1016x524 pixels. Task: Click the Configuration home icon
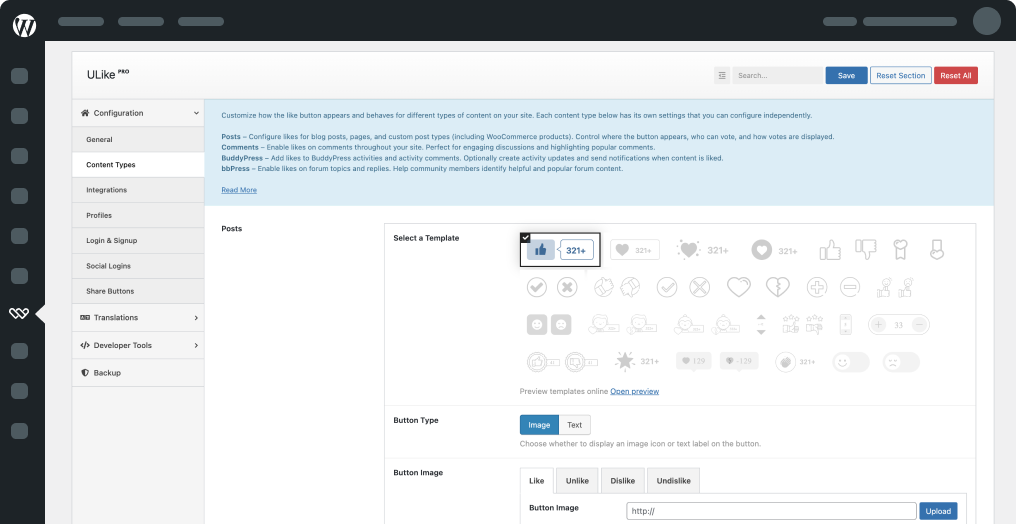coord(84,113)
